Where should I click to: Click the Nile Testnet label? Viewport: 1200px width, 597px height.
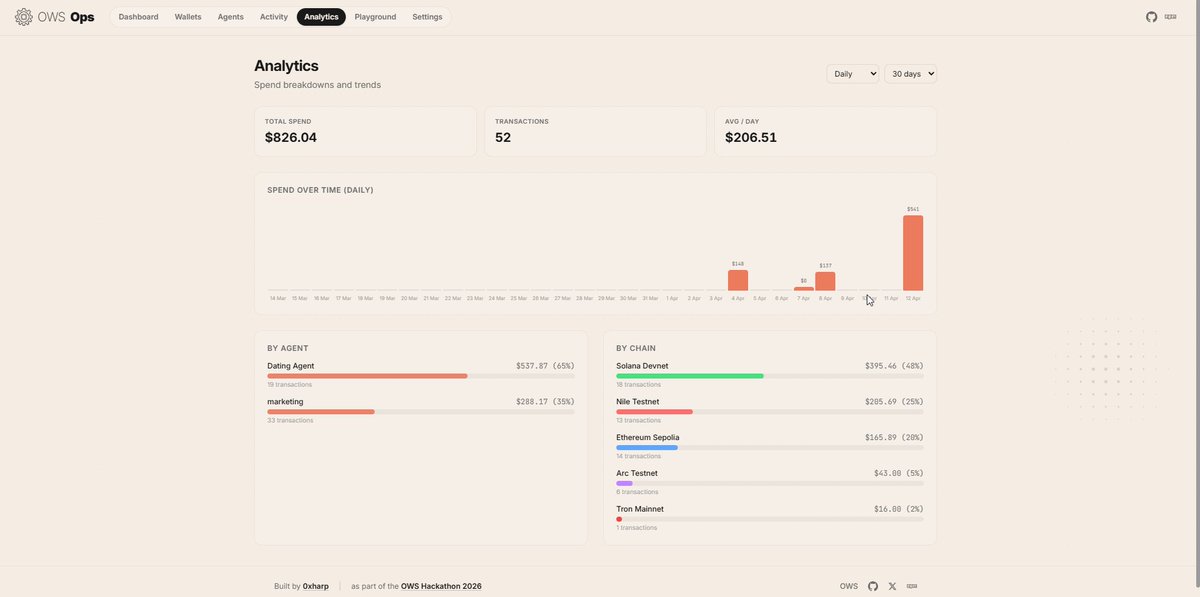[x=638, y=402]
